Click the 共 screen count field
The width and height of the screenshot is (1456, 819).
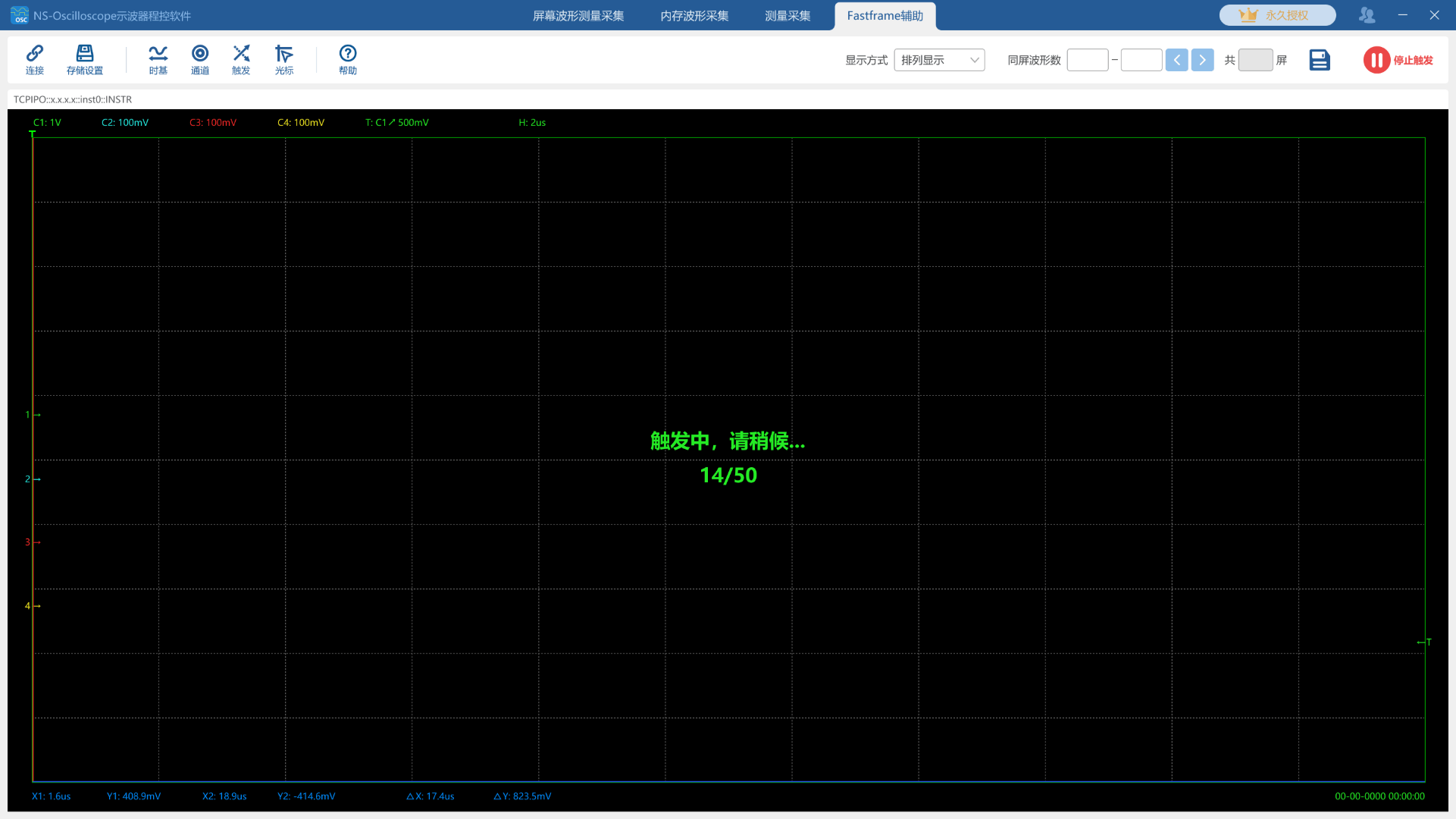[1255, 60]
